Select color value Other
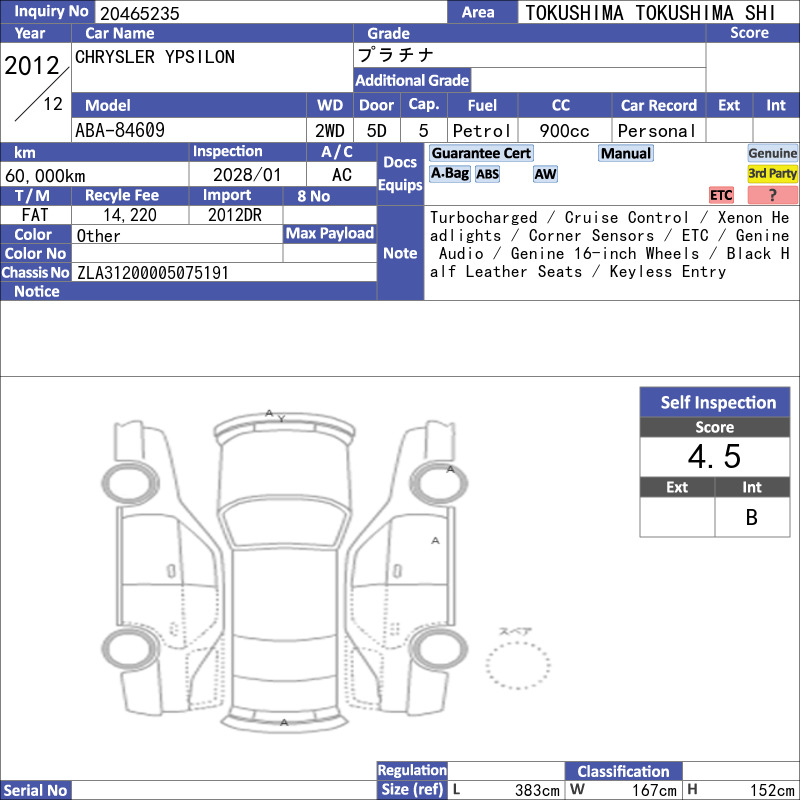The width and height of the screenshot is (800, 800). 98,235
